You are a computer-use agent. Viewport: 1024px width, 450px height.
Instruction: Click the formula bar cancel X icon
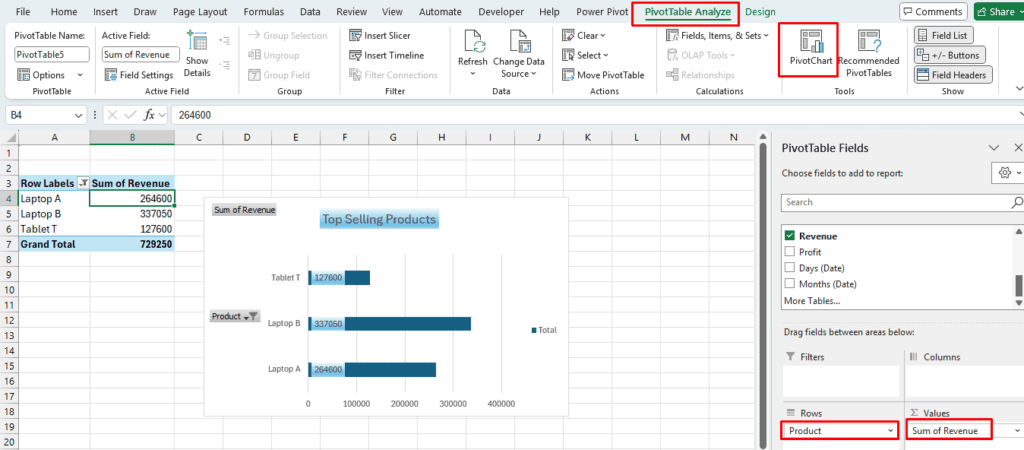[x=112, y=115]
